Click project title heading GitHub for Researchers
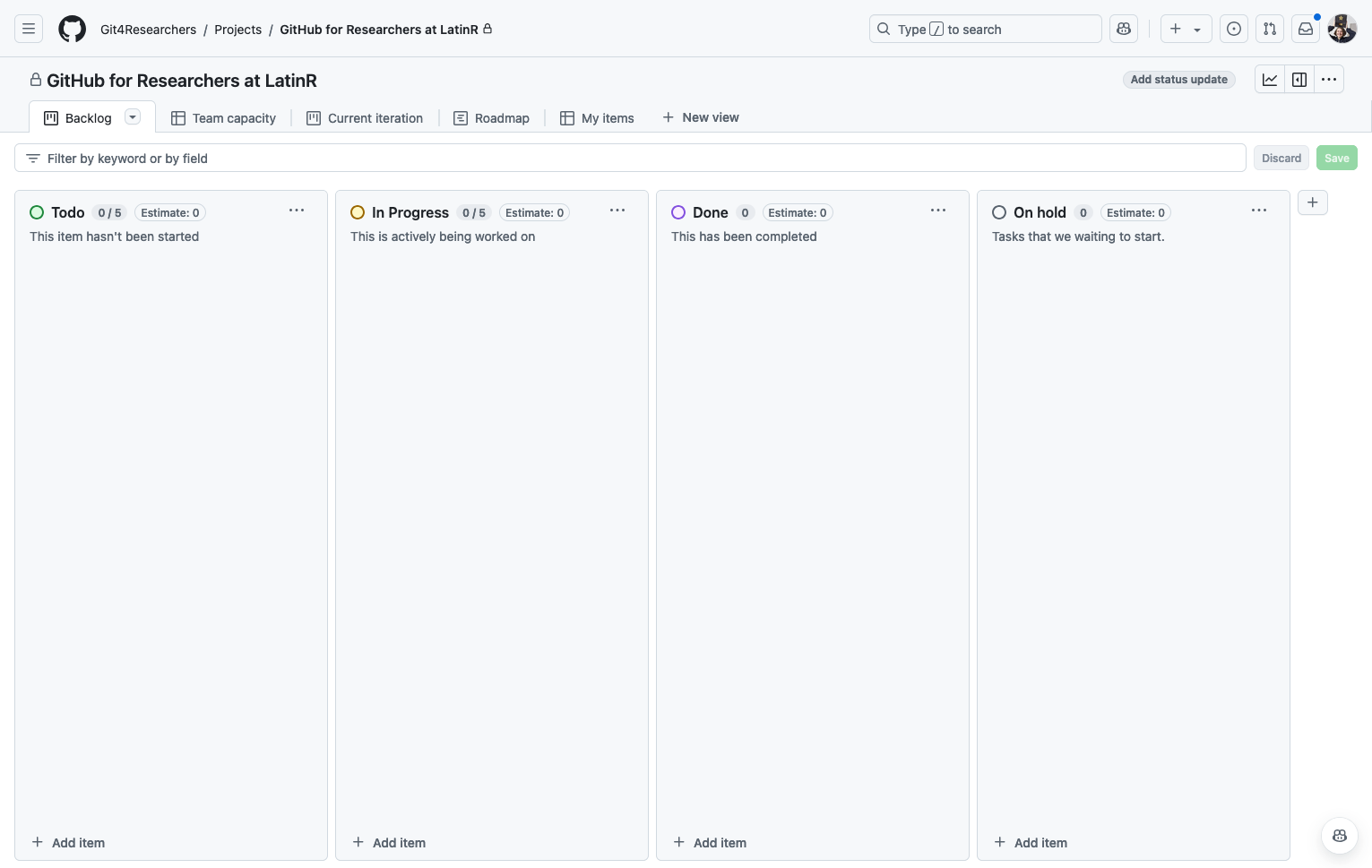This screenshot has height=868, width=1372. tap(182, 81)
